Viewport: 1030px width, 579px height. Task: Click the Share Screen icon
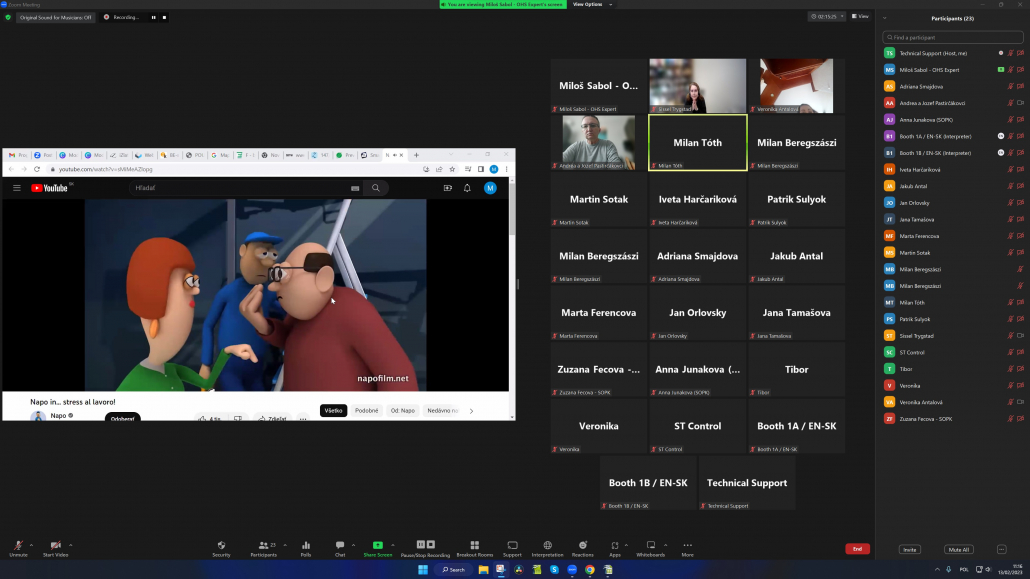point(377,546)
